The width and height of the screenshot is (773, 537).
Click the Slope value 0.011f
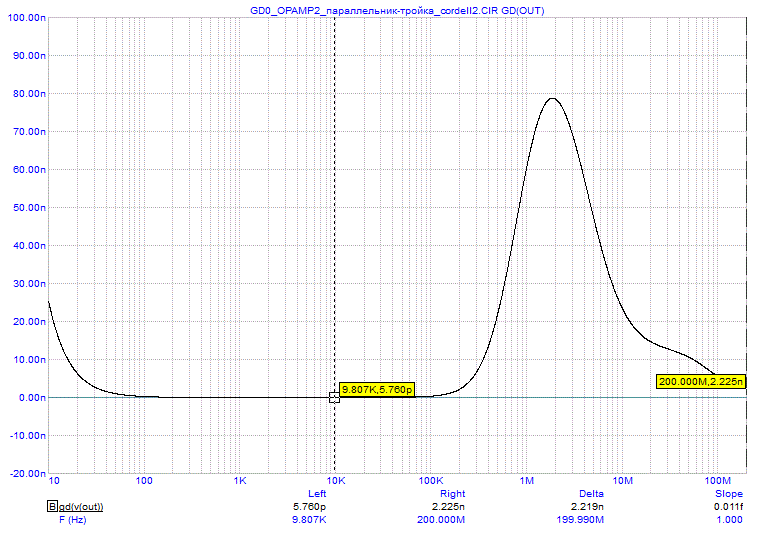tap(728, 506)
